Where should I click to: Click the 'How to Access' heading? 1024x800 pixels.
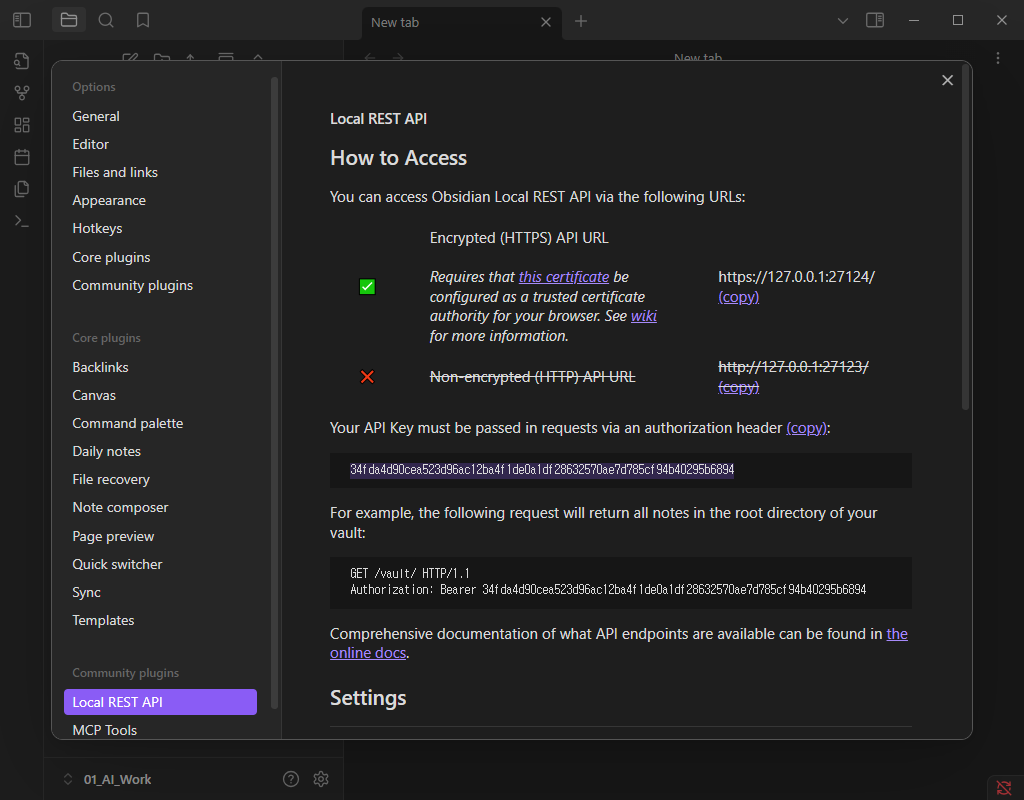pyautogui.click(x=398, y=158)
